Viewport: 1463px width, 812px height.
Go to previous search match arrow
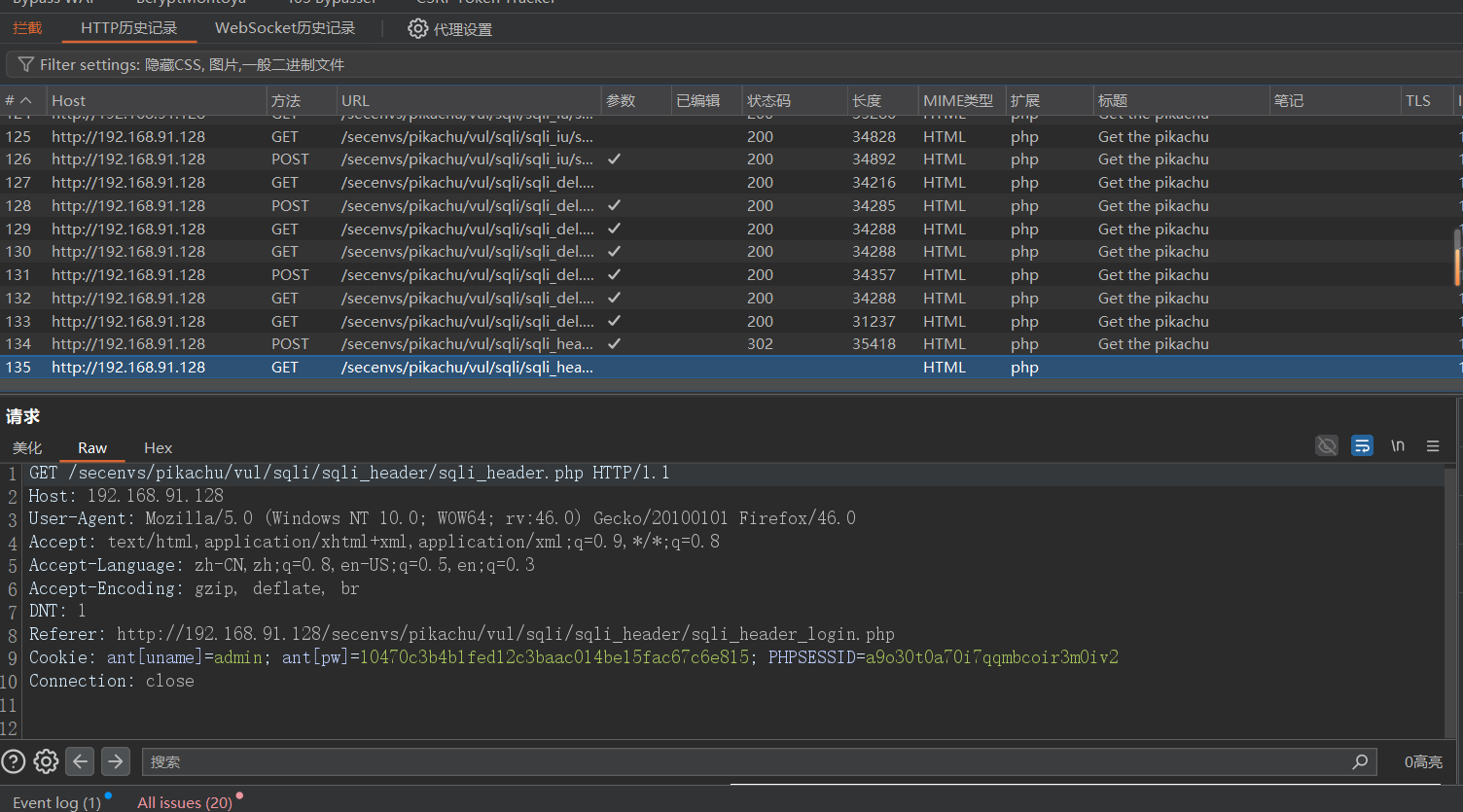coord(81,761)
